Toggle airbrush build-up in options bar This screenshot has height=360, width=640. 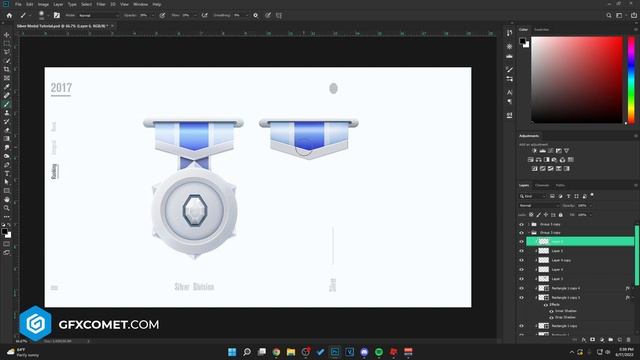[204, 16]
